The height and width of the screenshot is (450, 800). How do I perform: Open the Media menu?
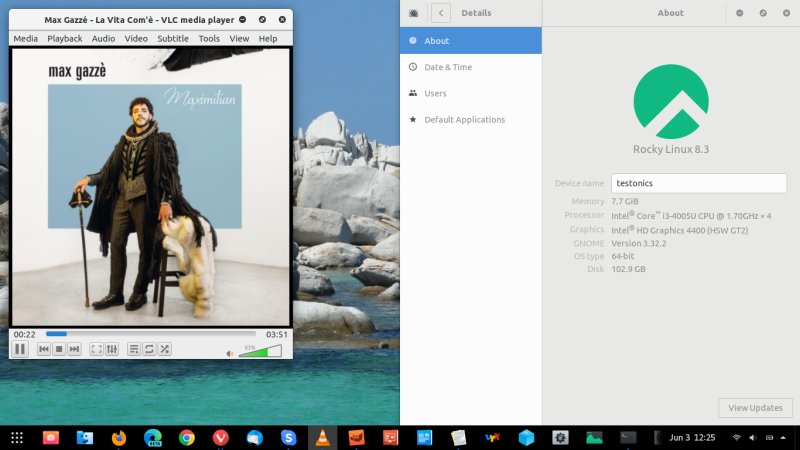[25, 38]
